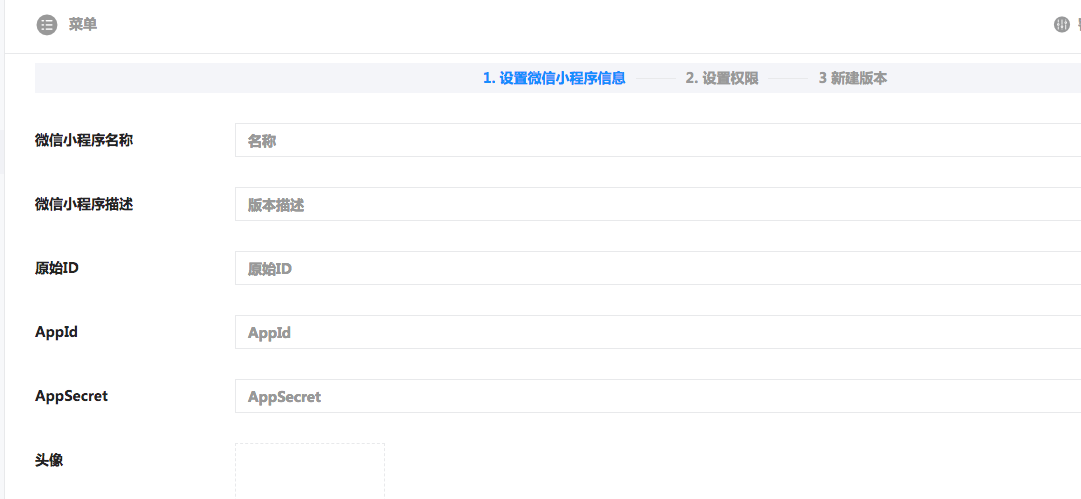The height and width of the screenshot is (499, 1081).
Task: Focus the 原始ID input field
Action: coord(658,268)
